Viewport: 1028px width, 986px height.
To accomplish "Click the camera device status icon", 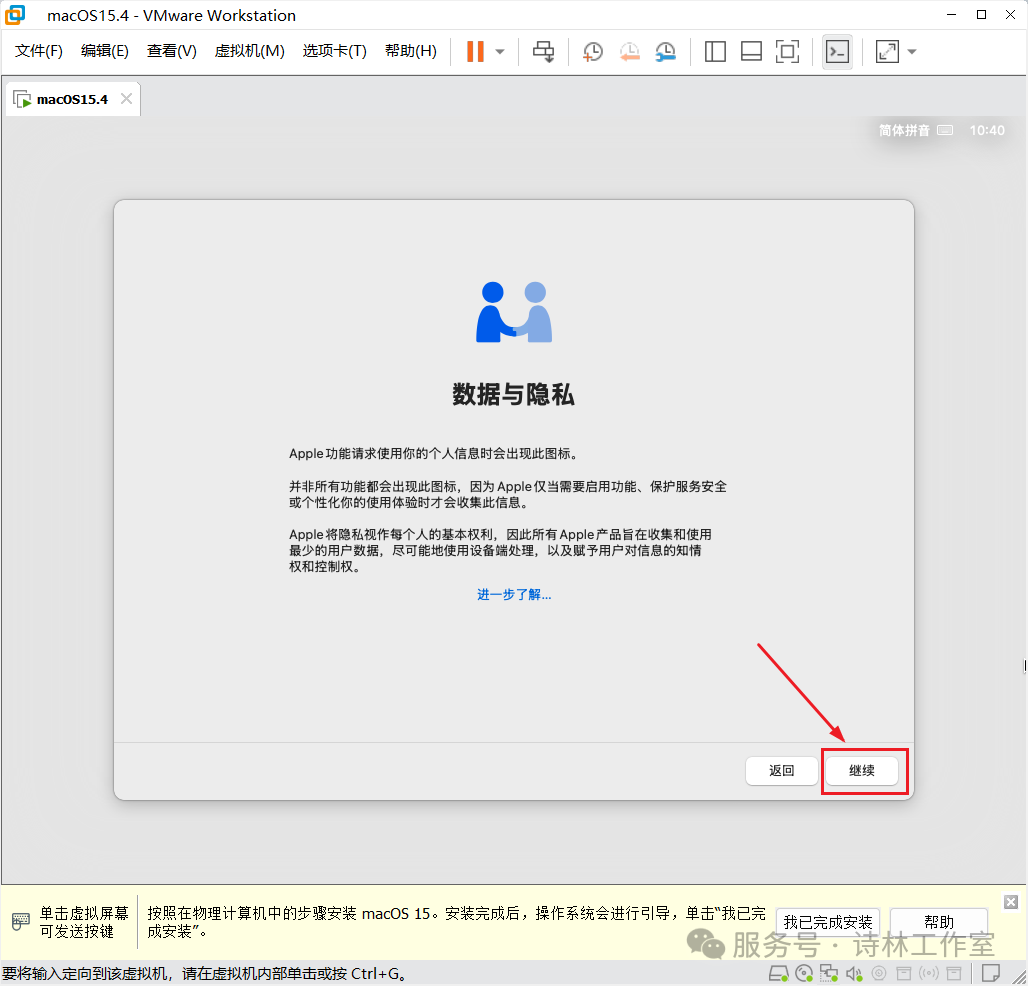I will point(879,974).
